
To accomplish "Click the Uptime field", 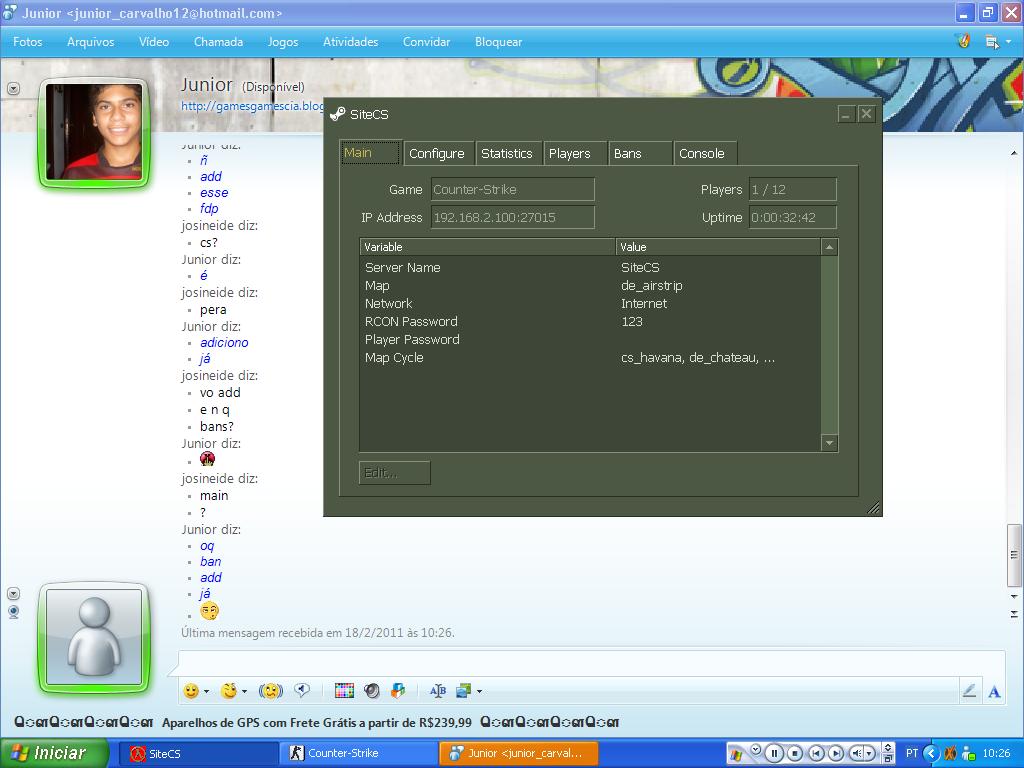I will pos(793,217).
